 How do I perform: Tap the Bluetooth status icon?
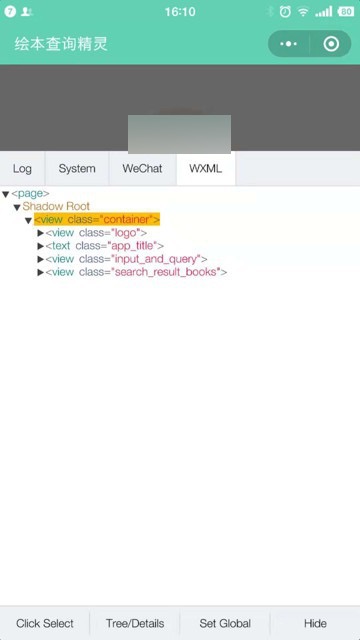coord(270,12)
